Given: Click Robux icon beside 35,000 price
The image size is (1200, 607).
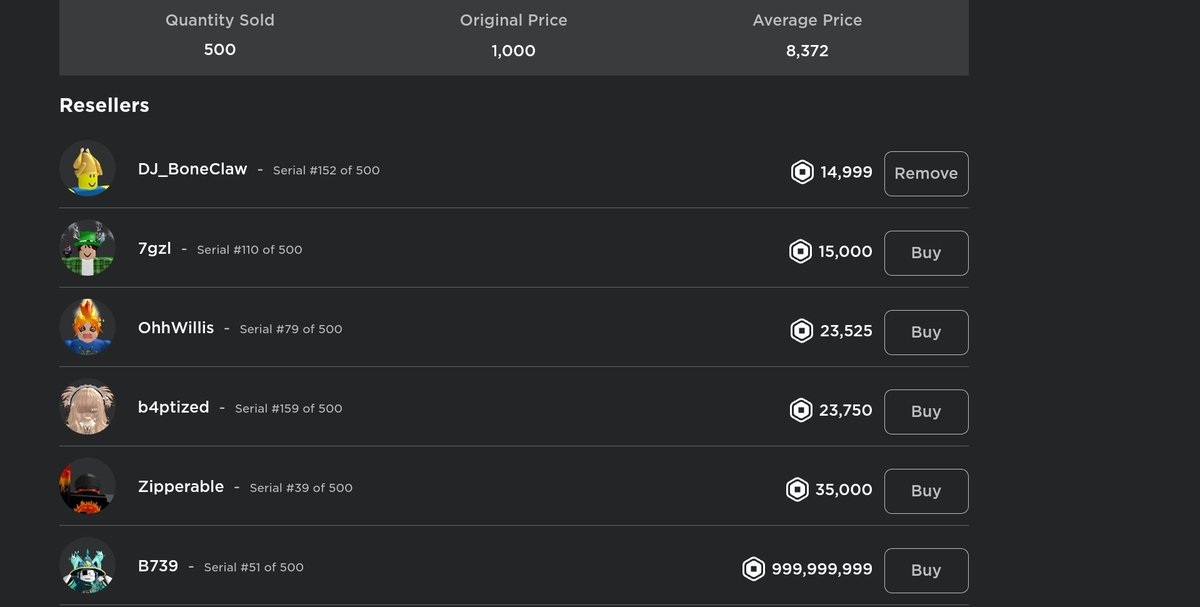Looking at the screenshot, I should point(797,490).
